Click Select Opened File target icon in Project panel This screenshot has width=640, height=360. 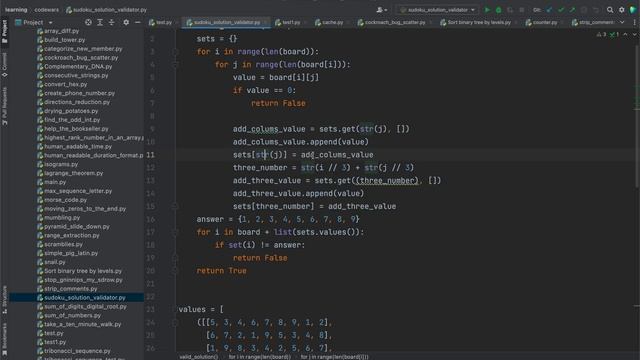(88, 22)
